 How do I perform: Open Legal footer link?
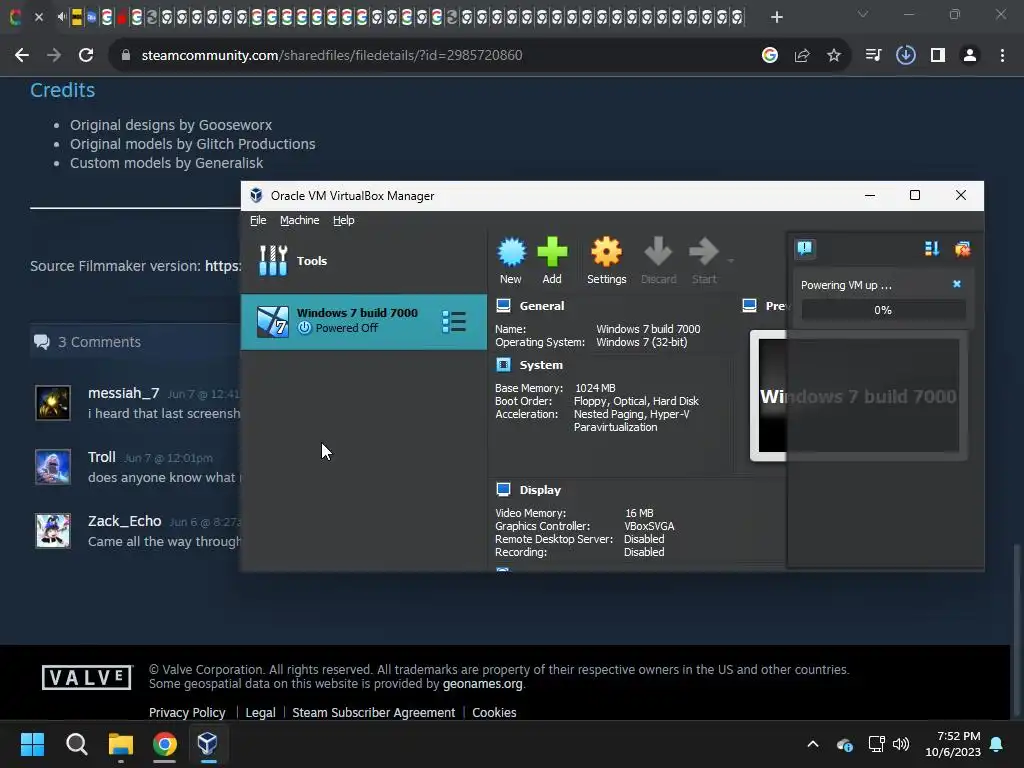260,712
